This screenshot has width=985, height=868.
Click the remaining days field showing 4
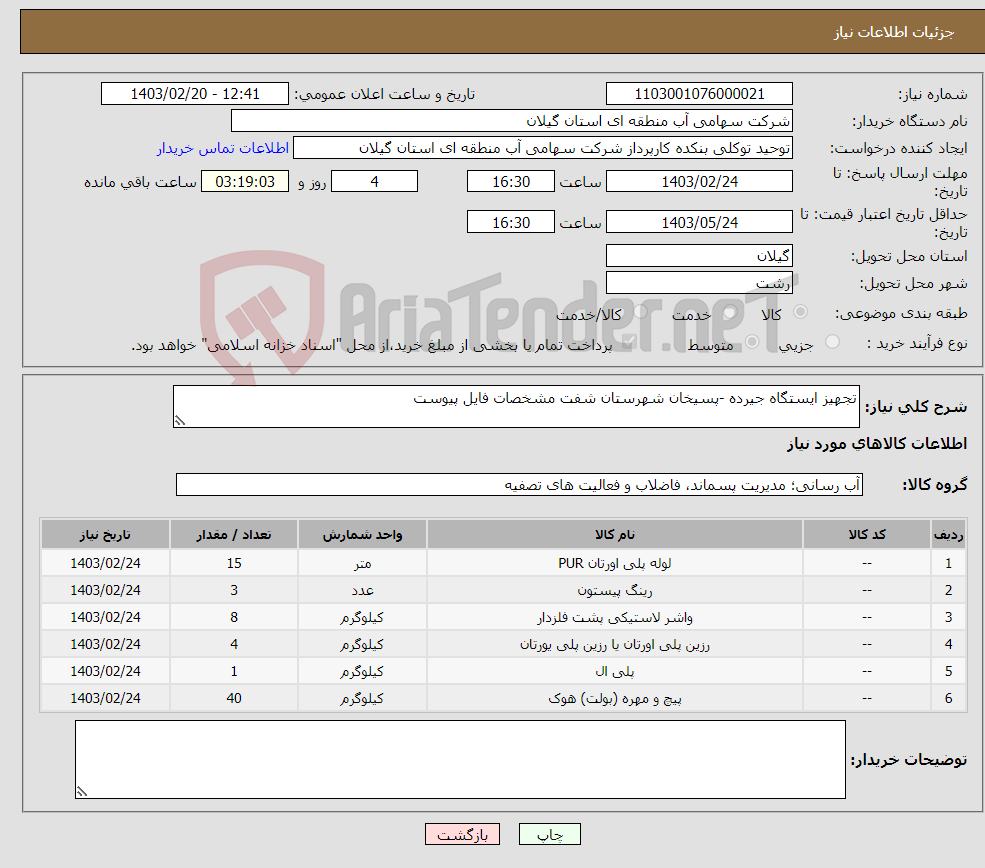coord(374,182)
